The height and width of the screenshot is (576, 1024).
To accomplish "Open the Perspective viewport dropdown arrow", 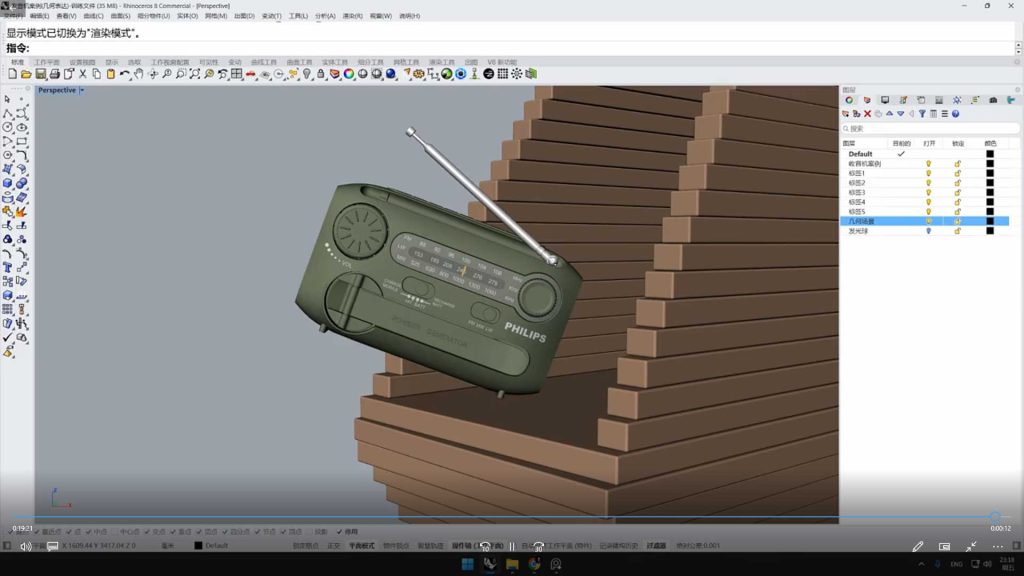I will tap(82, 90).
